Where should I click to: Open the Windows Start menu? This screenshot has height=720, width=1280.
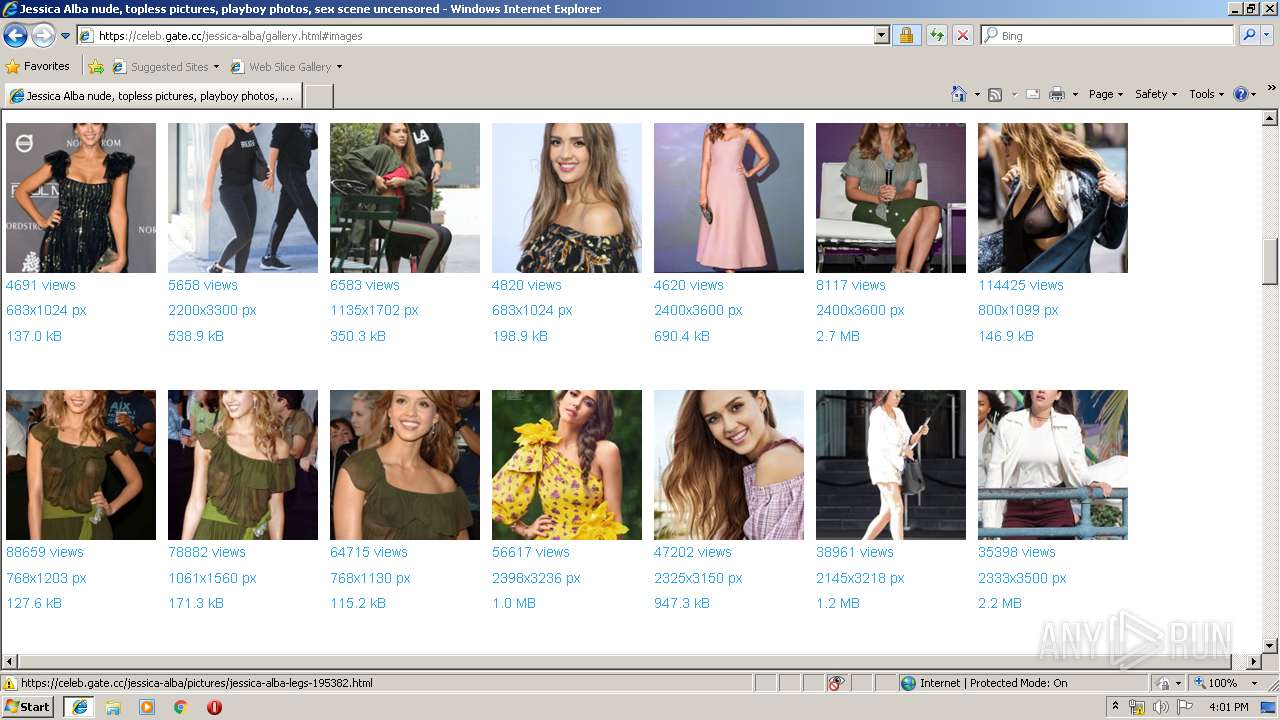coord(28,707)
